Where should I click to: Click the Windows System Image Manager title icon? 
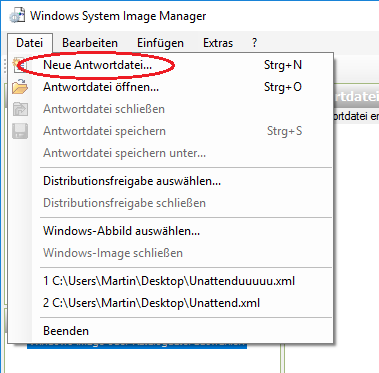point(17,16)
